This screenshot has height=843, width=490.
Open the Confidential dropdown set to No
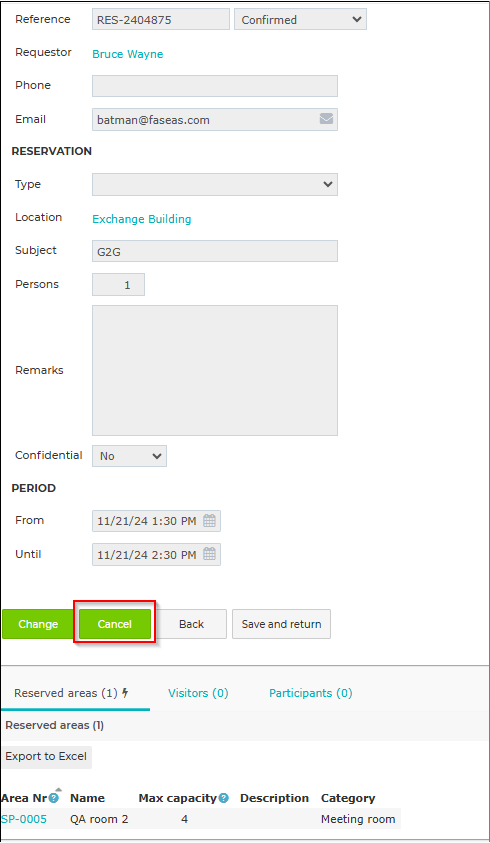[x=129, y=456]
